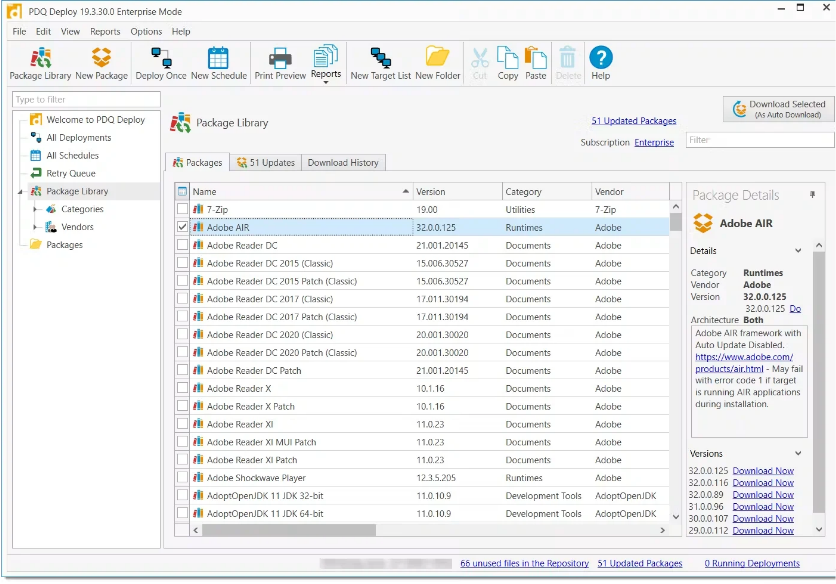Check Adobe Reader DC 2017 (Classic) checkbox

coord(182,299)
